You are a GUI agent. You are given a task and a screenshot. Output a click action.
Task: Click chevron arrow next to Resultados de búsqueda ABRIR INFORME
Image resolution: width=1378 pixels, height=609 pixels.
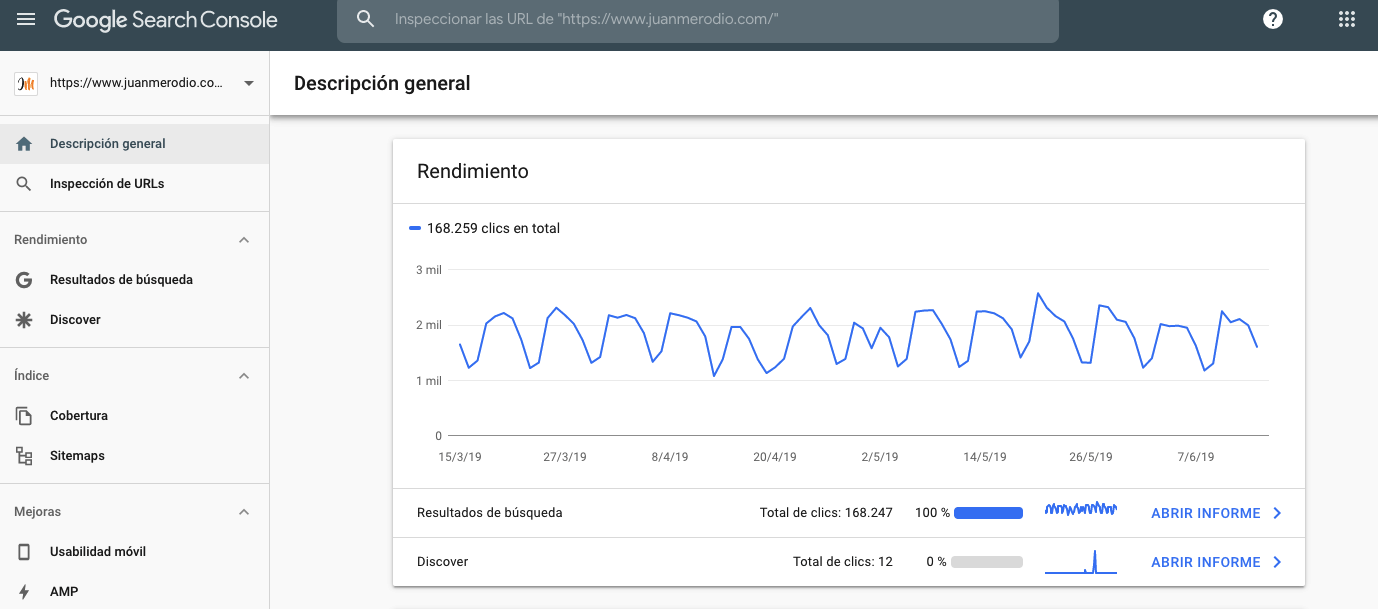click(x=1277, y=513)
